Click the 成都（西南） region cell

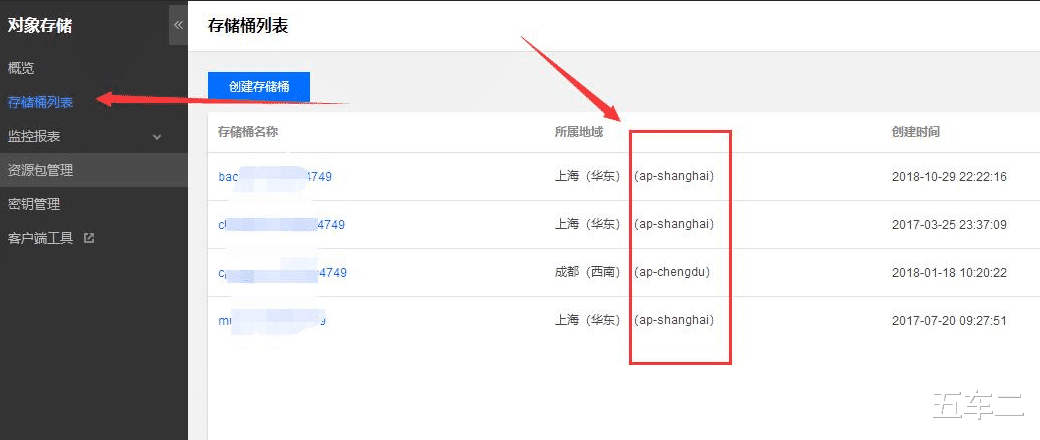588,272
